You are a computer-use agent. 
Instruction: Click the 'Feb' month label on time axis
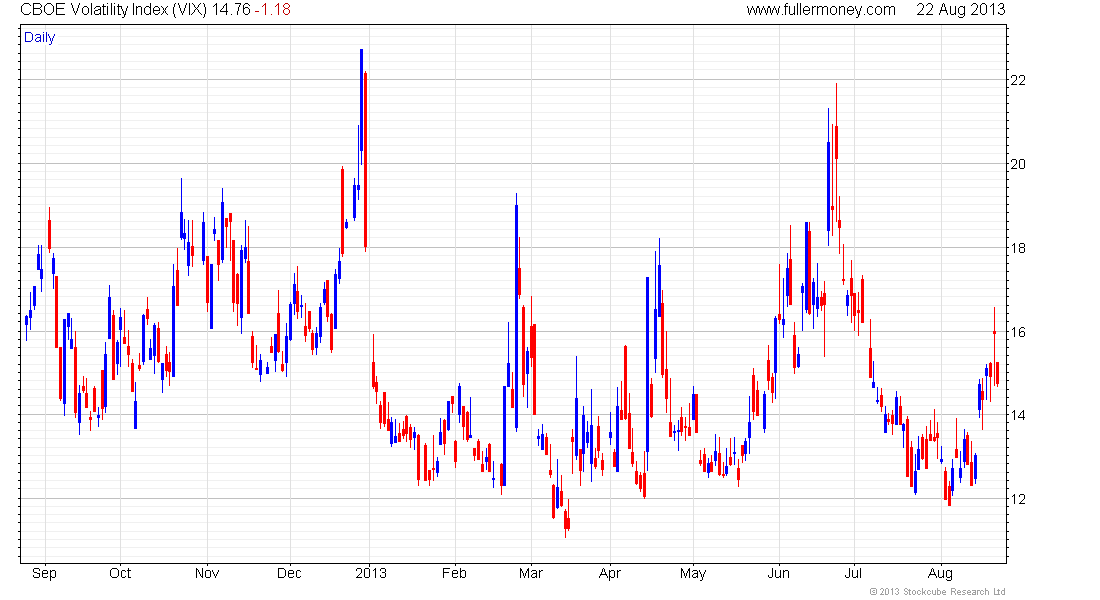pos(454,573)
